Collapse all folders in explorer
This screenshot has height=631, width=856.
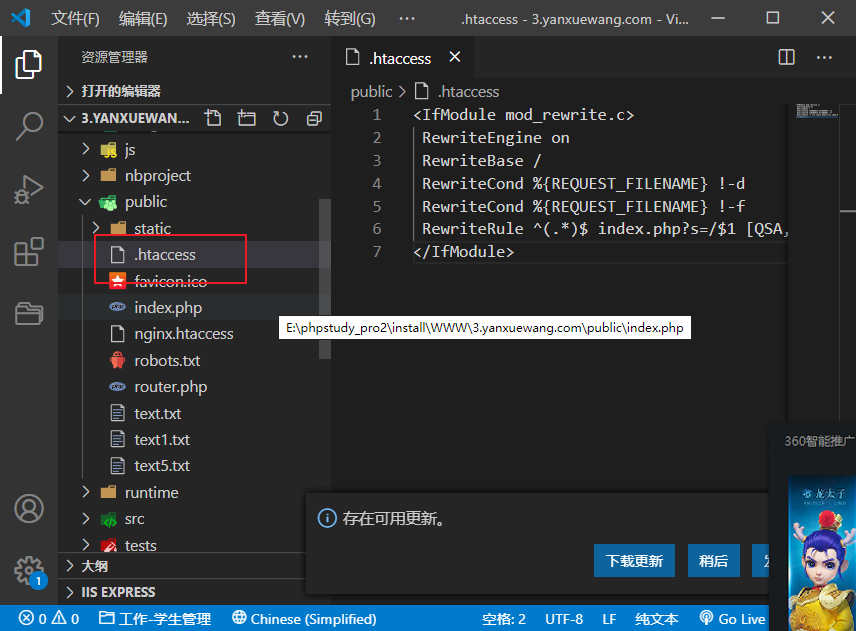tap(314, 118)
